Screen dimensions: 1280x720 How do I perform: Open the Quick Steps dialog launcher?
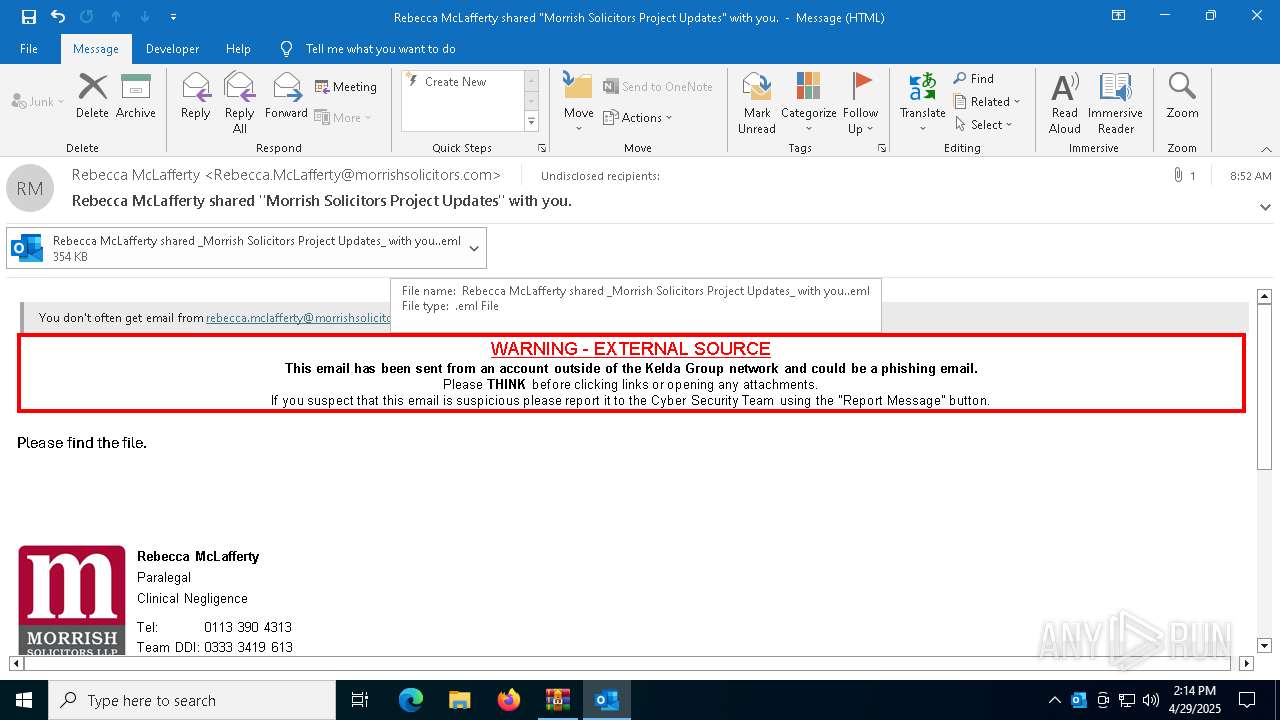coord(542,148)
